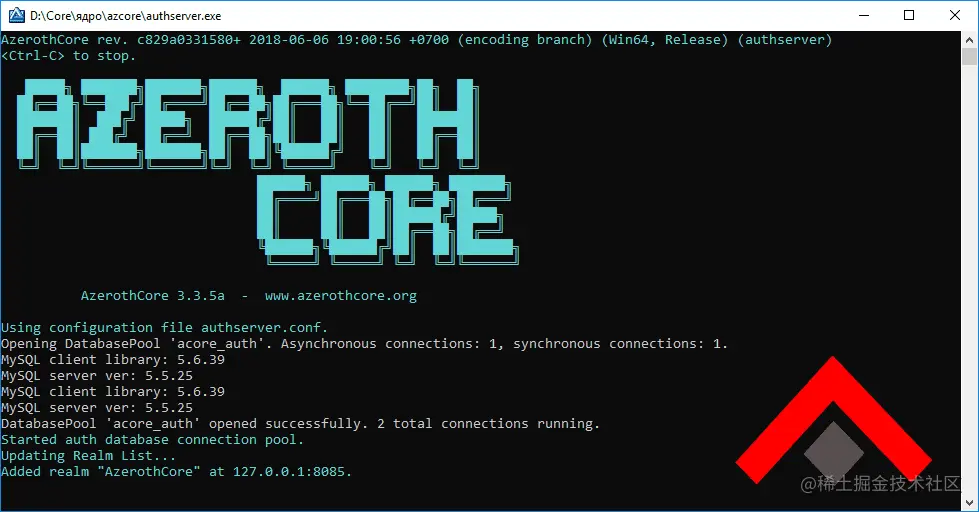The width and height of the screenshot is (979, 512).
Task: Click the CORE ASCII art banner
Action: click(x=388, y=219)
